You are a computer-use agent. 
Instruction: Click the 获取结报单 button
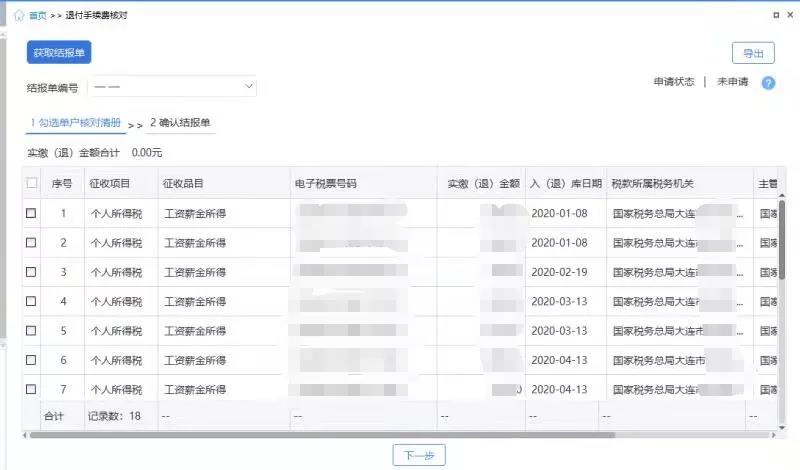coord(59,53)
